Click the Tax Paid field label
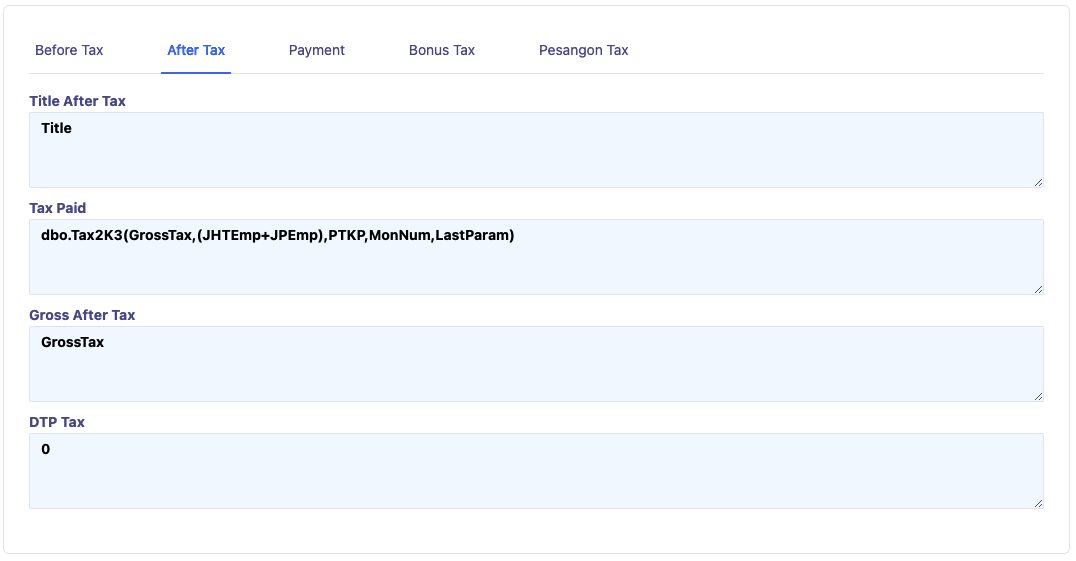1076x561 pixels. pyautogui.click(x=58, y=208)
